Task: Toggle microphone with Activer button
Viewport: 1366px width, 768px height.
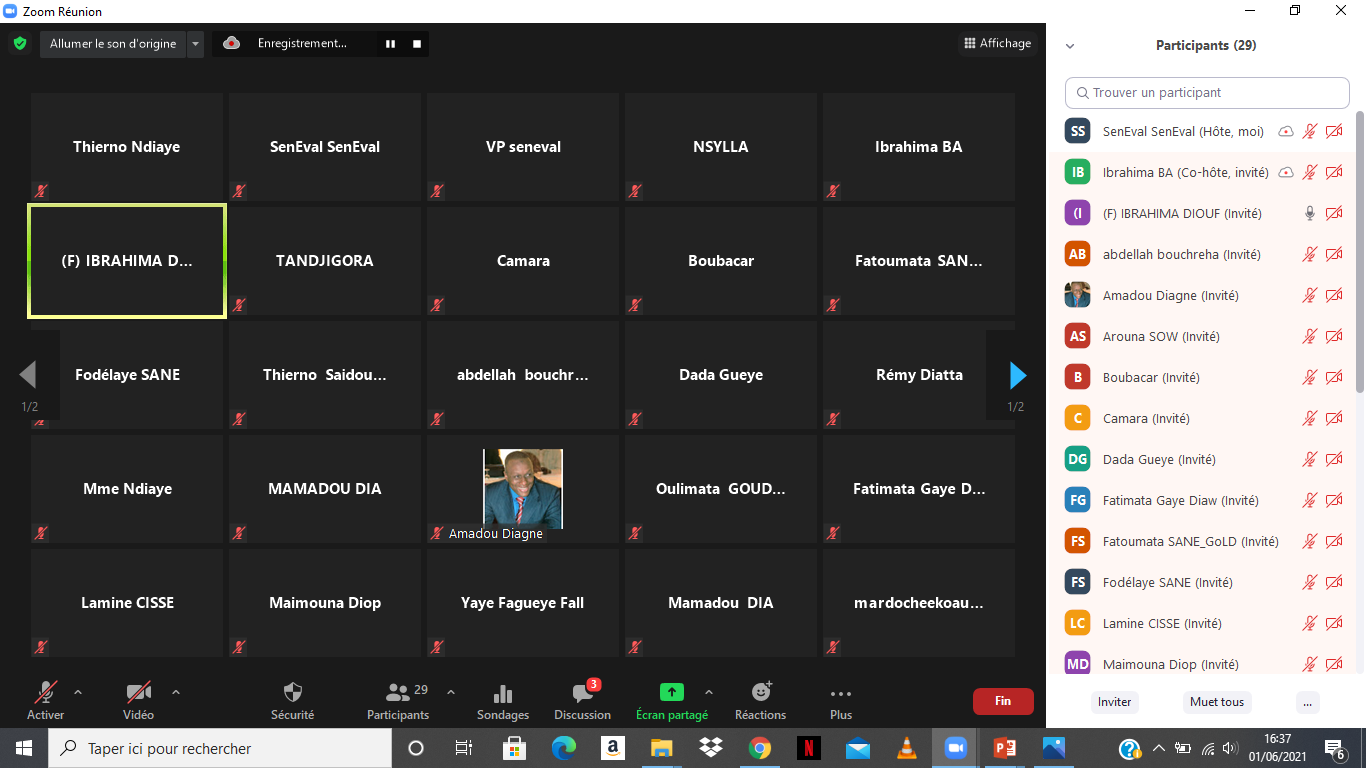Action: pos(45,699)
